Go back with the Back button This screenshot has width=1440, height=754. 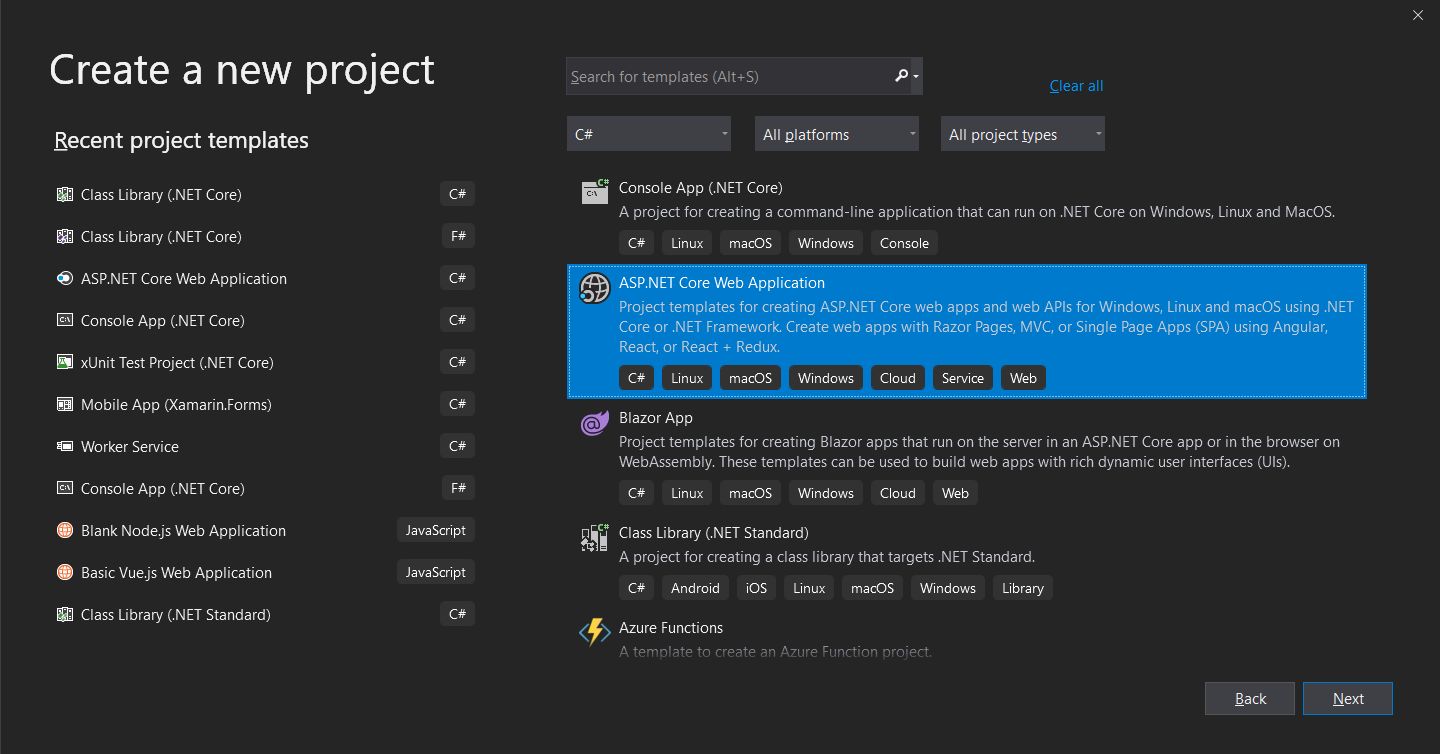click(x=1249, y=699)
